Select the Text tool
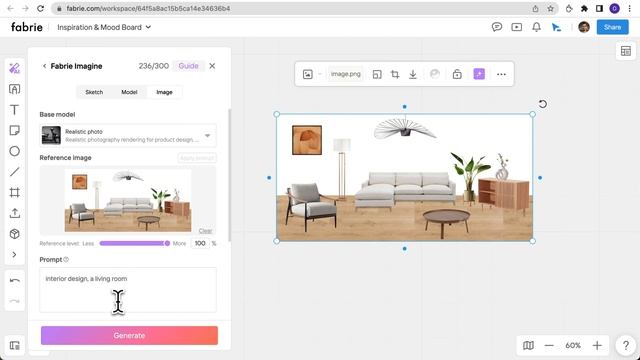The width and height of the screenshot is (640, 360). pos(14,110)
